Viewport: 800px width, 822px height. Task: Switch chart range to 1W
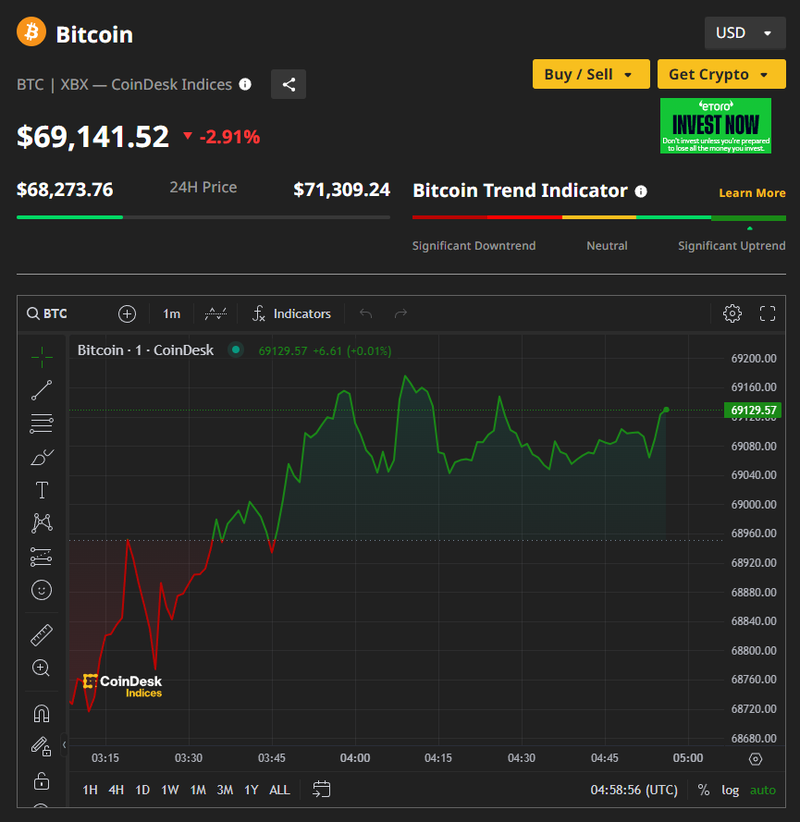click(170, 790)
